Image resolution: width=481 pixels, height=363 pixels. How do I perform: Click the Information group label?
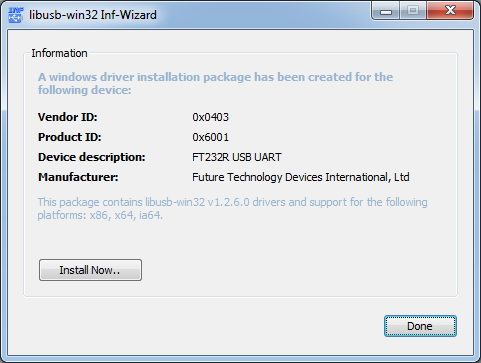[59, 53]
